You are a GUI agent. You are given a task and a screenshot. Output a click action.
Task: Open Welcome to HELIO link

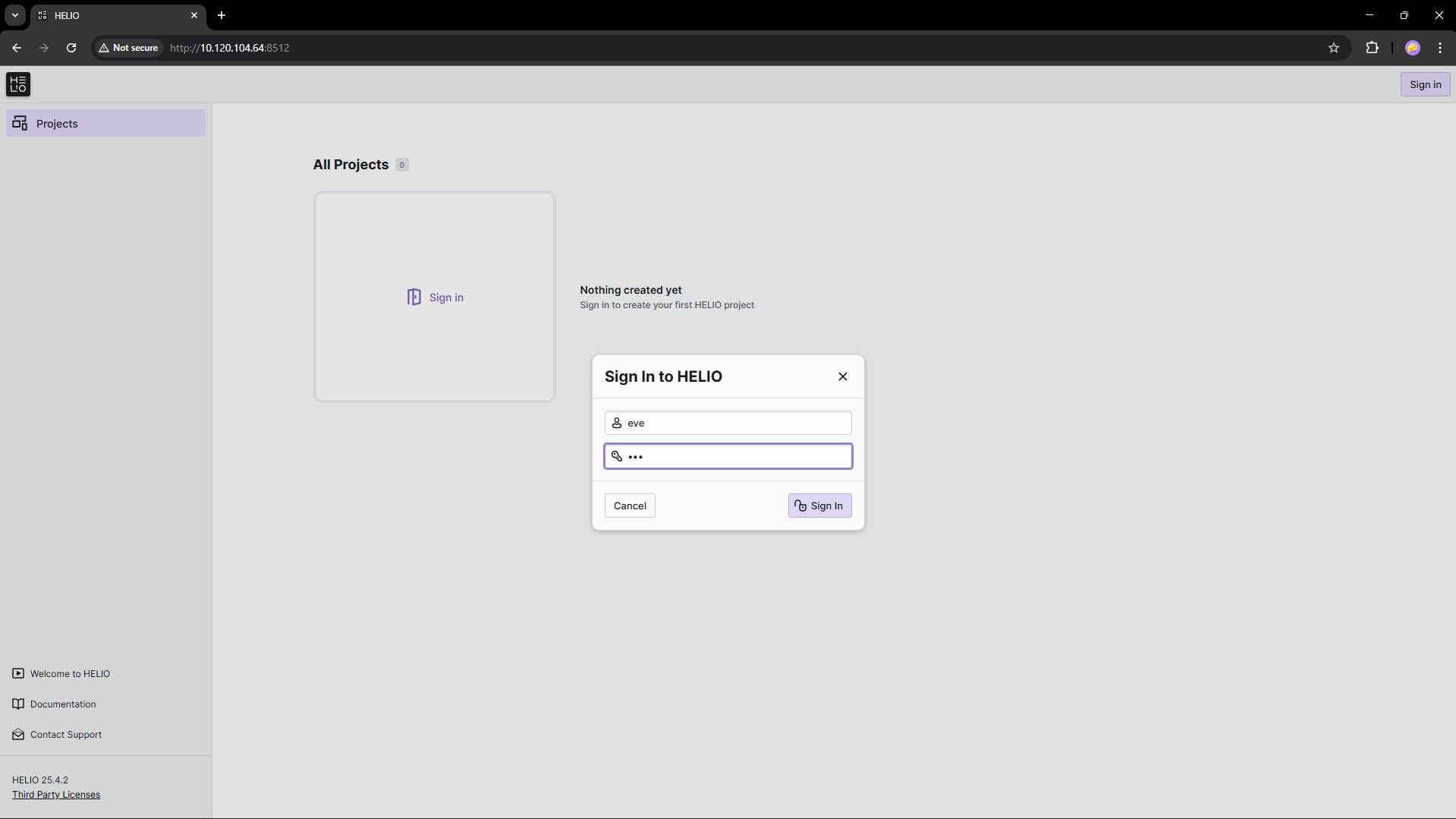[70, 673]
